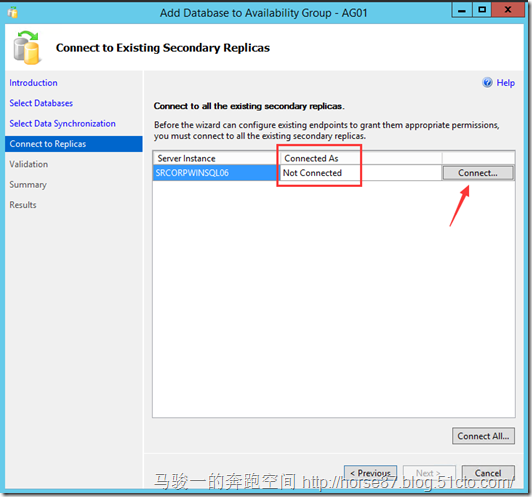Go to the Introduction step

coord(33,83)
